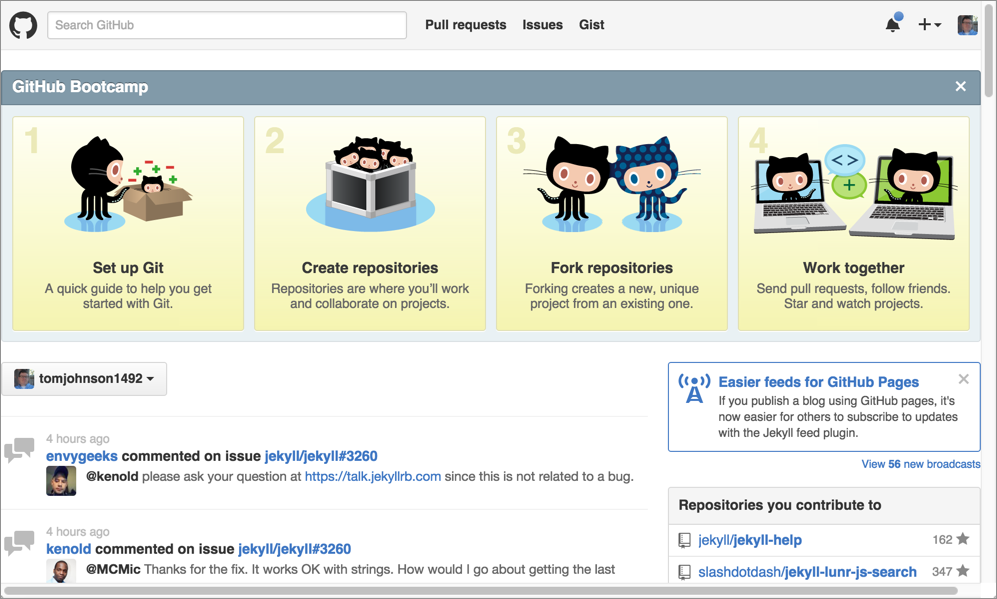The width and height of the screenshot is (997, 599).
Task: Click the broadcast tower icon
Action: [x=694, y=389]
